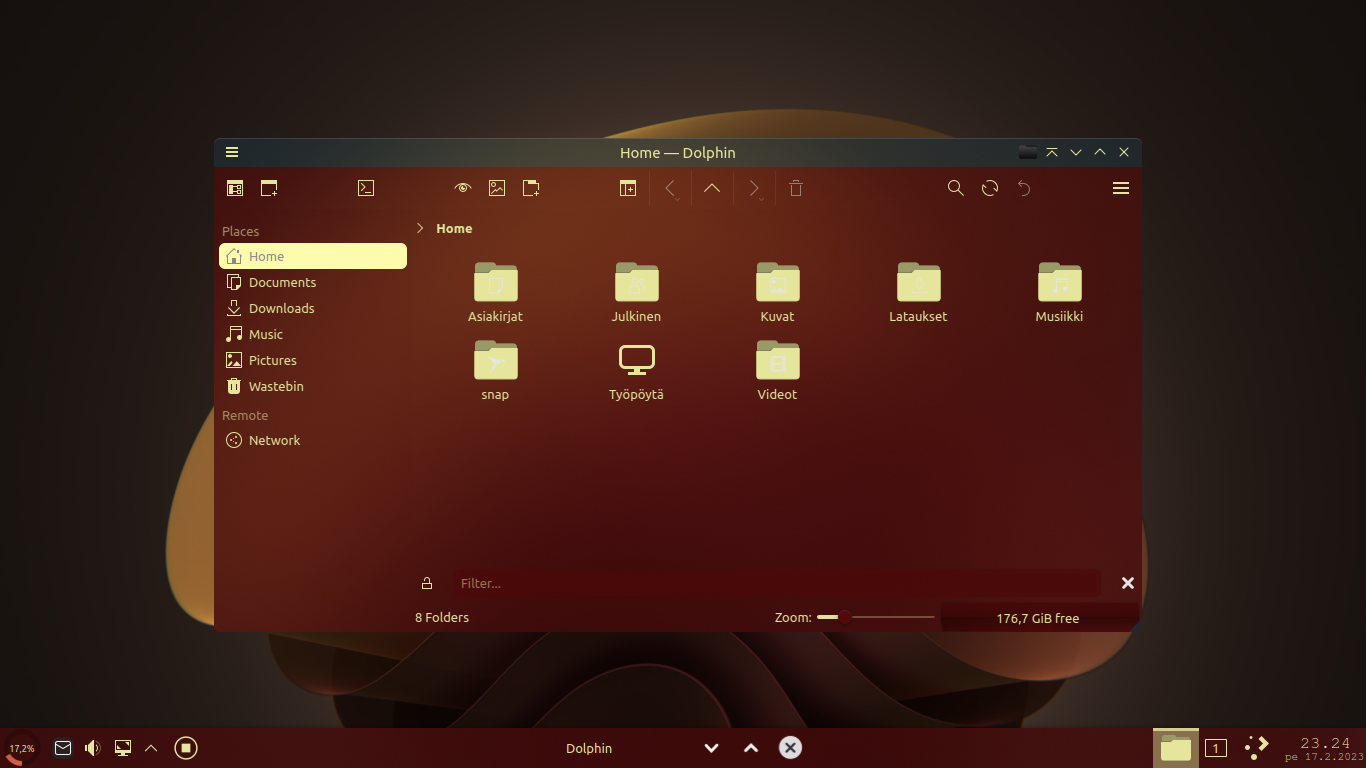1366x768 pixels.
Task: Click the 176,7 GiB free space indicator
Action: (1038, 618)
